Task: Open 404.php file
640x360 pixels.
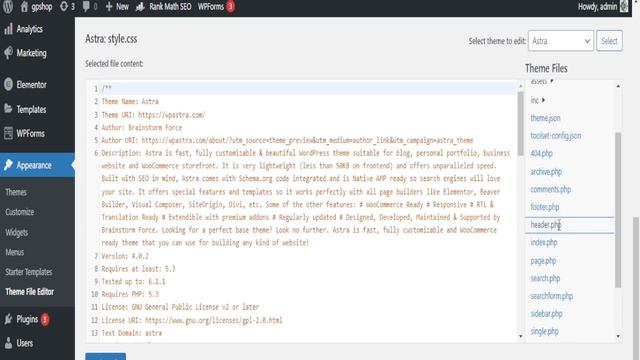Action: click(541, 153)
